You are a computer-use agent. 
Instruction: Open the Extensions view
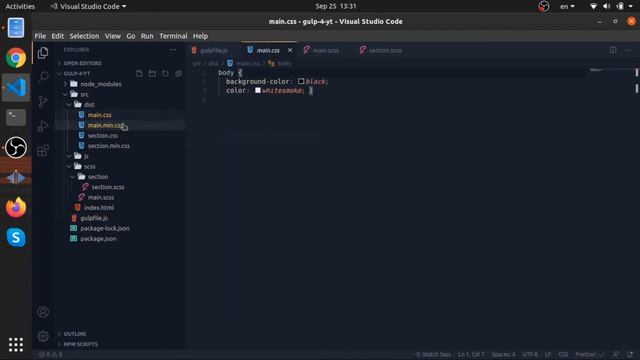coord(43,151)
